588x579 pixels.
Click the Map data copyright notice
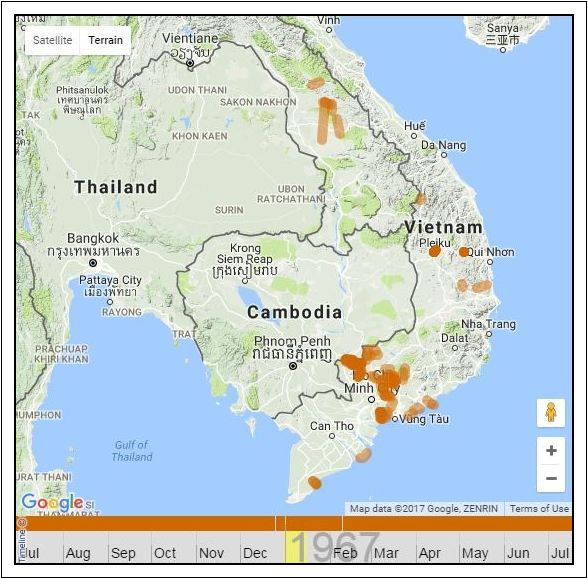[424, 508]
